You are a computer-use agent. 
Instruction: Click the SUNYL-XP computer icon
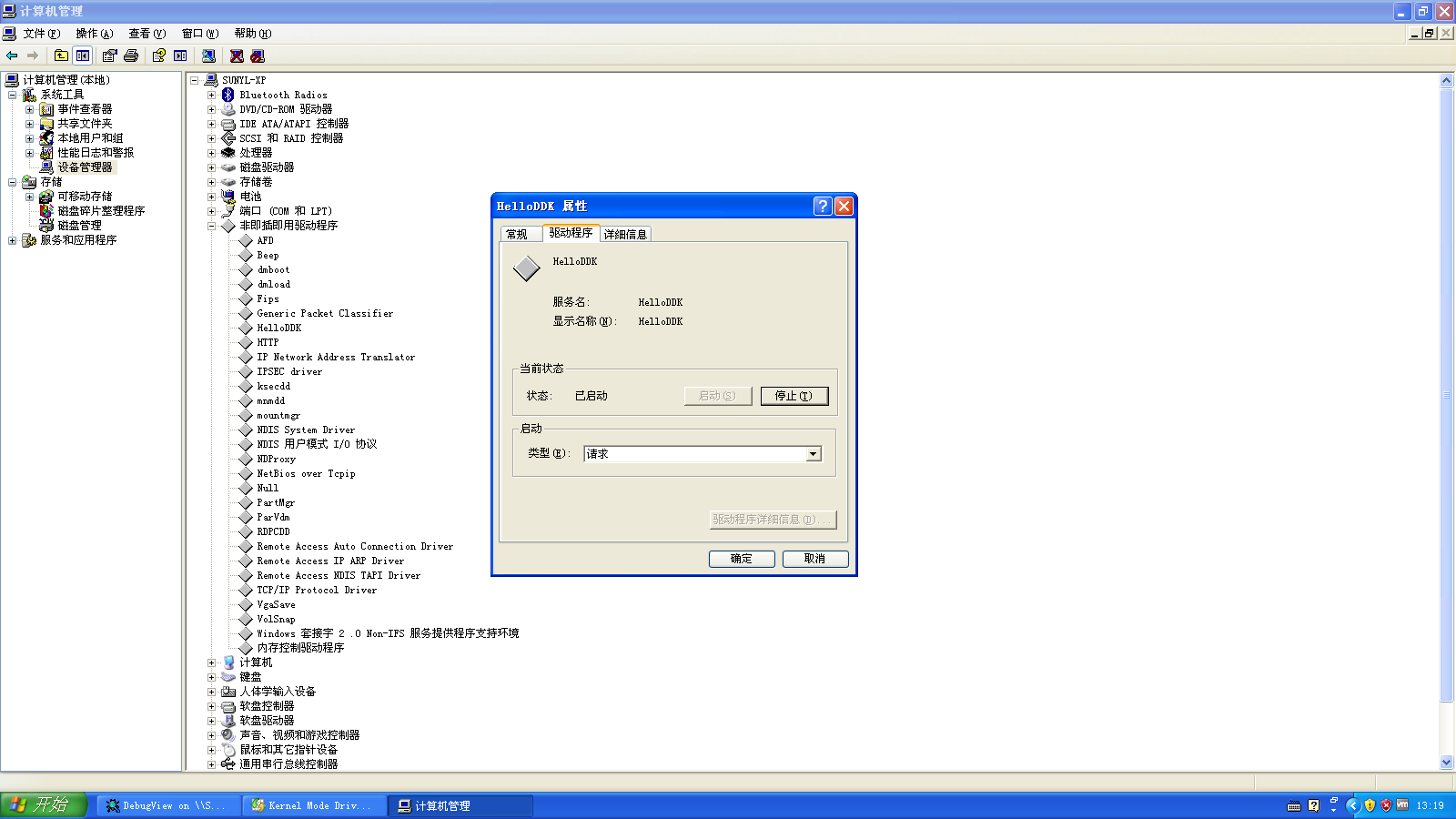tap(211, 80)
